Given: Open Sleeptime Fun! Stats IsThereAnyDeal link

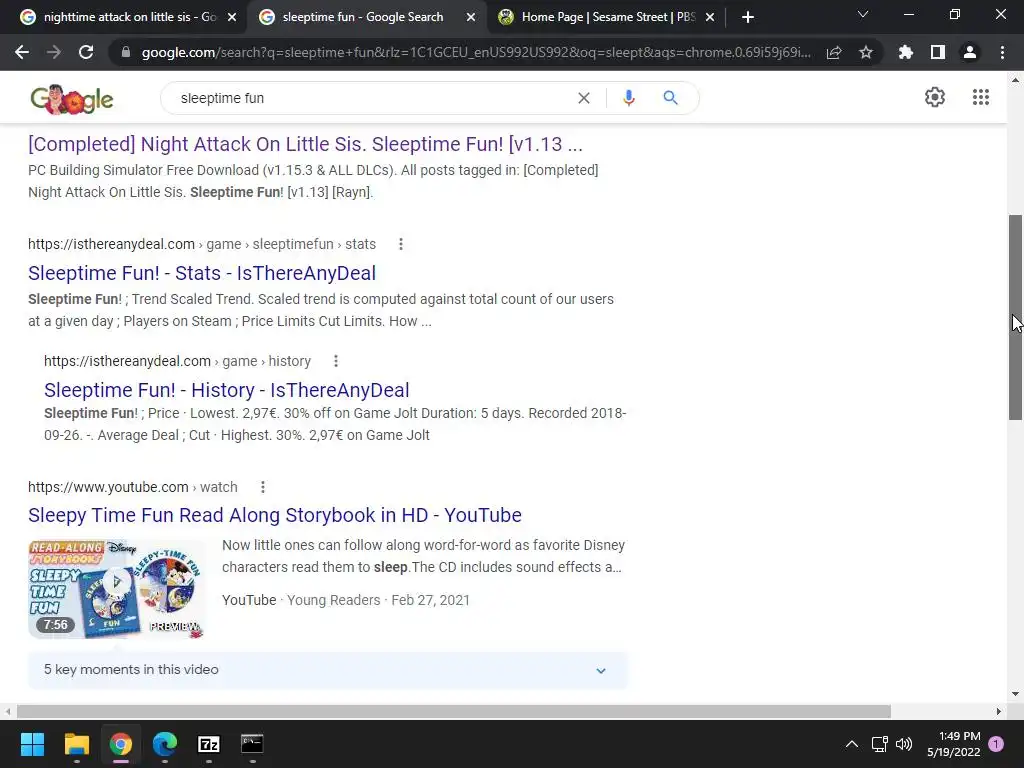Looking at the screenshot, I should coord(202,273).
